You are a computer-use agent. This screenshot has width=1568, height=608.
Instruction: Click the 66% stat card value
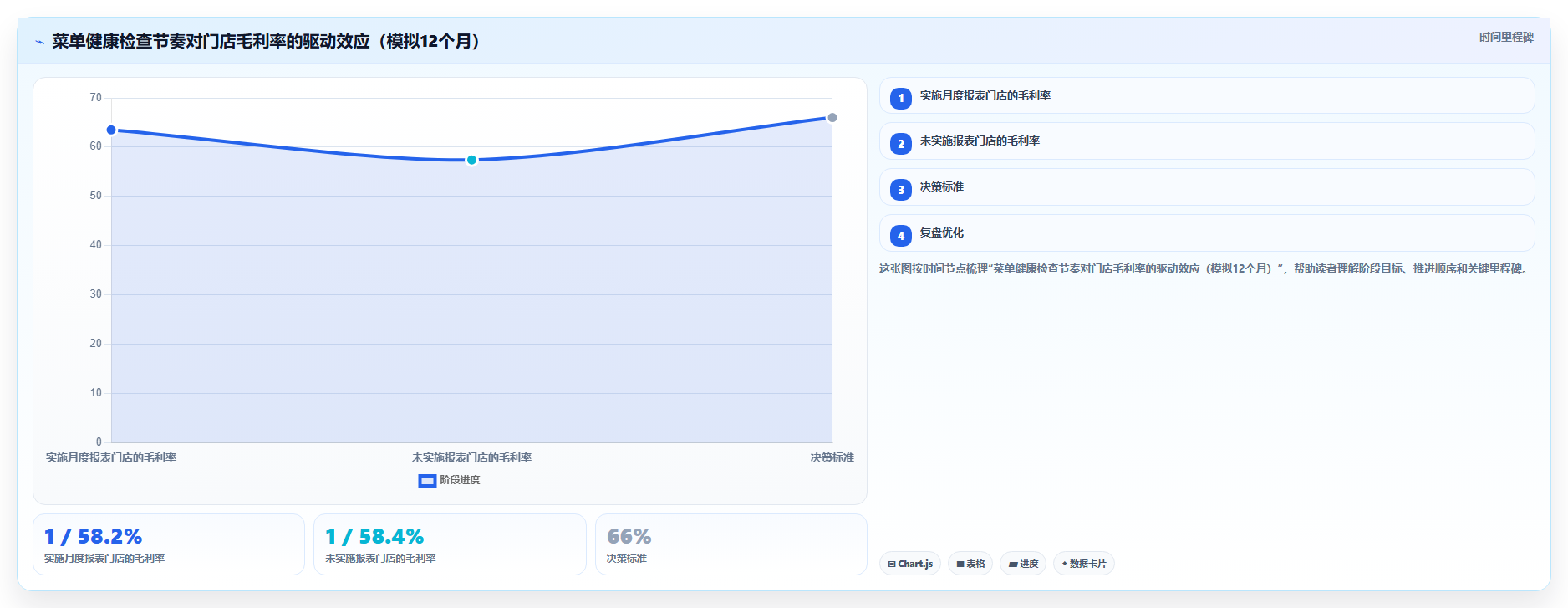(629, 536)
